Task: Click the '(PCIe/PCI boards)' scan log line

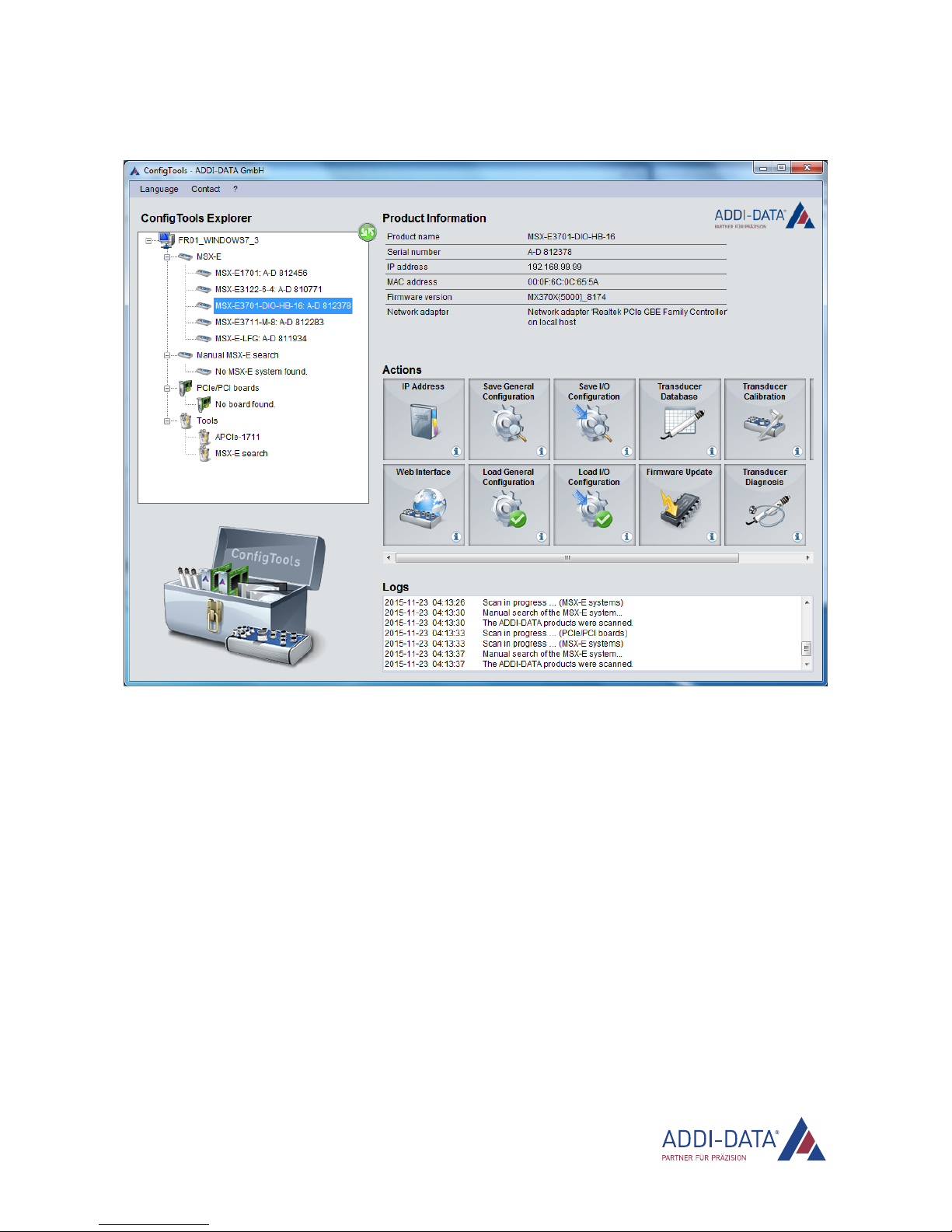Action: click(506, 633)
